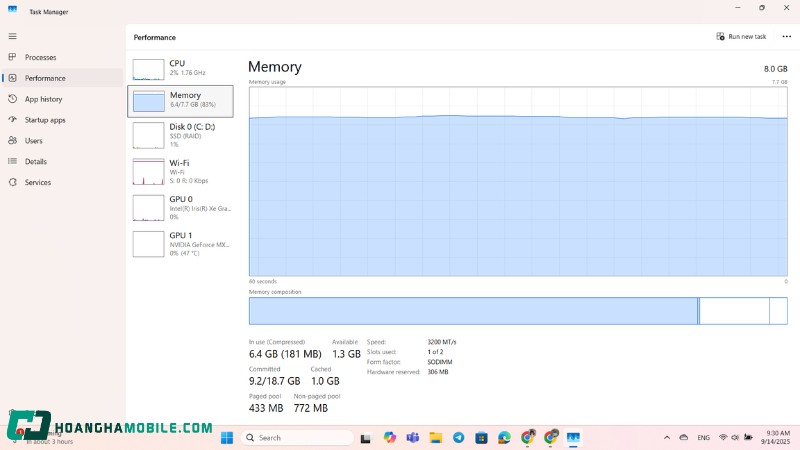Collapse the hamburger navigation menu
Image resolution: width=800 pixels, height=450 pixels.
click(13, 36)
